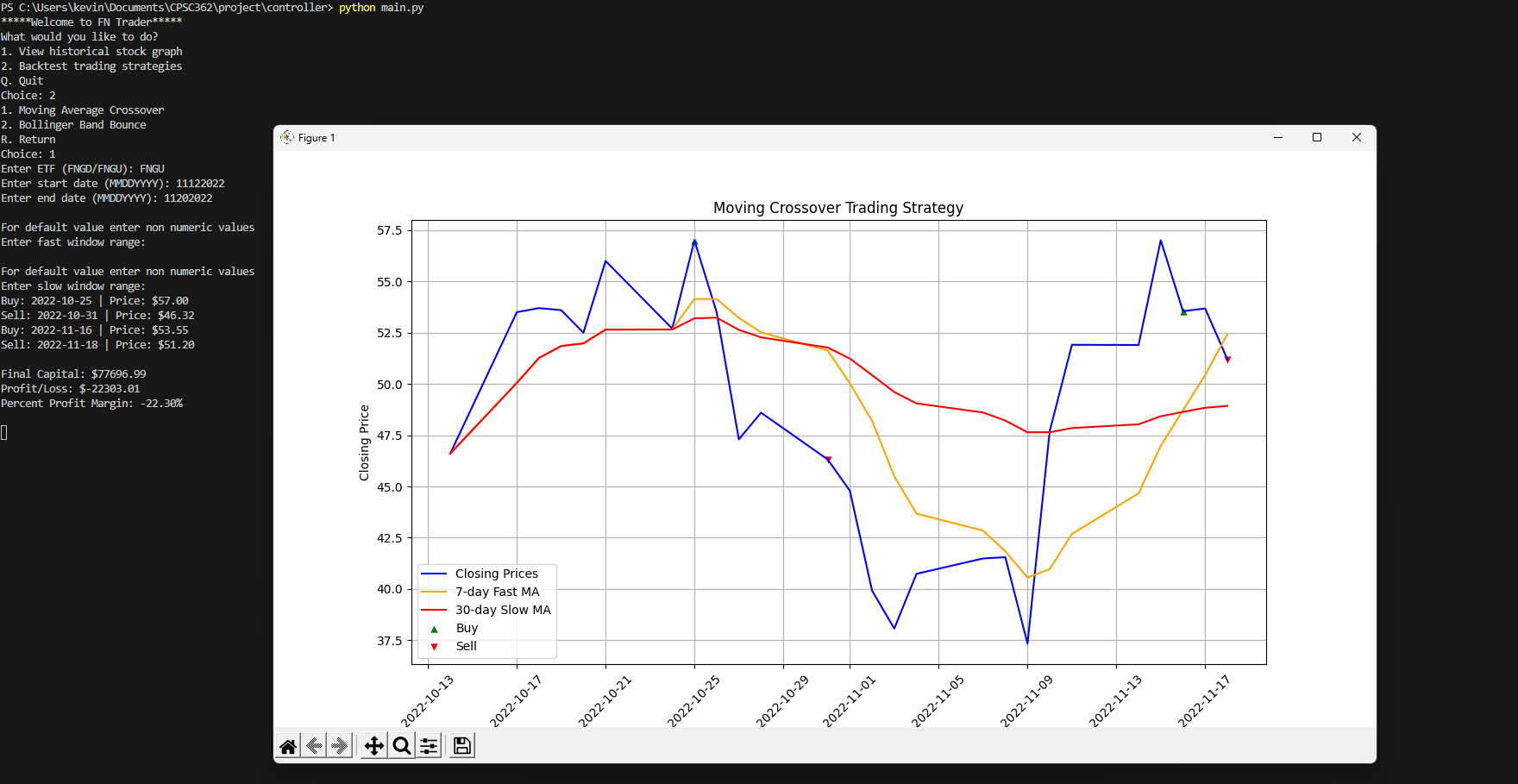This screenshot has height=784, width=1518.
Task: Click the red 30-day Slow MA legend sample
Action: (x=434, y=611)
